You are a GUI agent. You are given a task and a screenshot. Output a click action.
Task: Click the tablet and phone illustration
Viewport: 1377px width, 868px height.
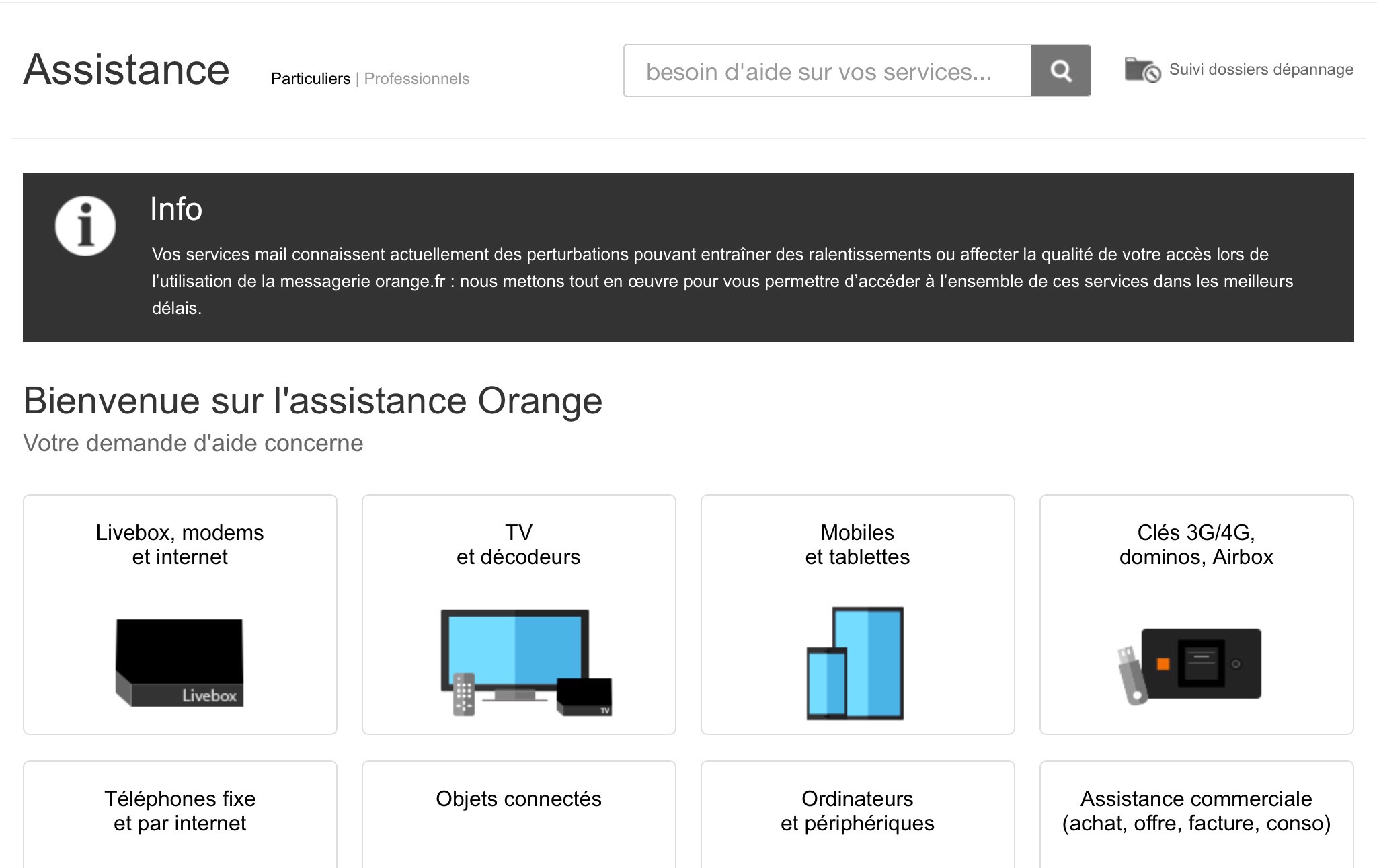(855, 664)
